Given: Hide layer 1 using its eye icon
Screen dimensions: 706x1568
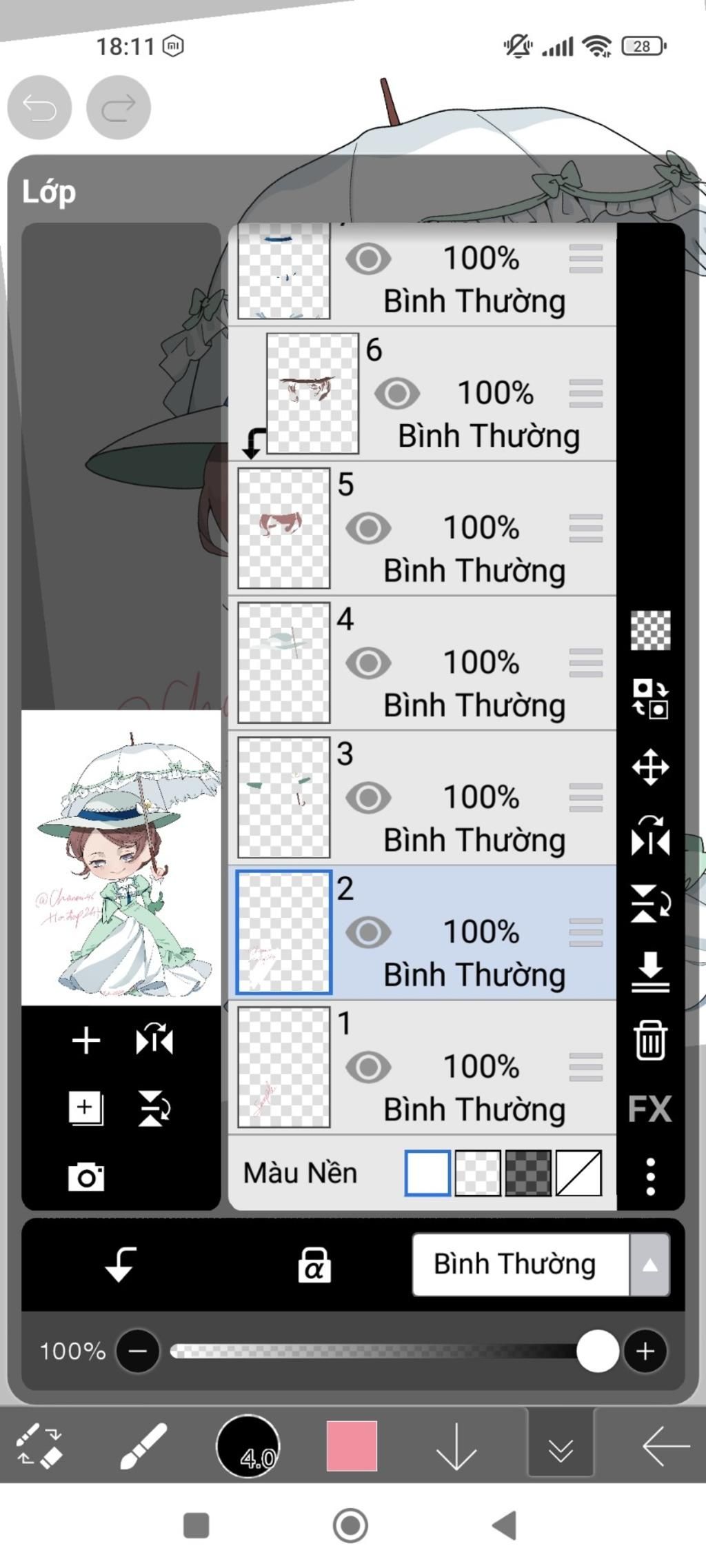Looking at the screenshot, I should point(368,1067).
